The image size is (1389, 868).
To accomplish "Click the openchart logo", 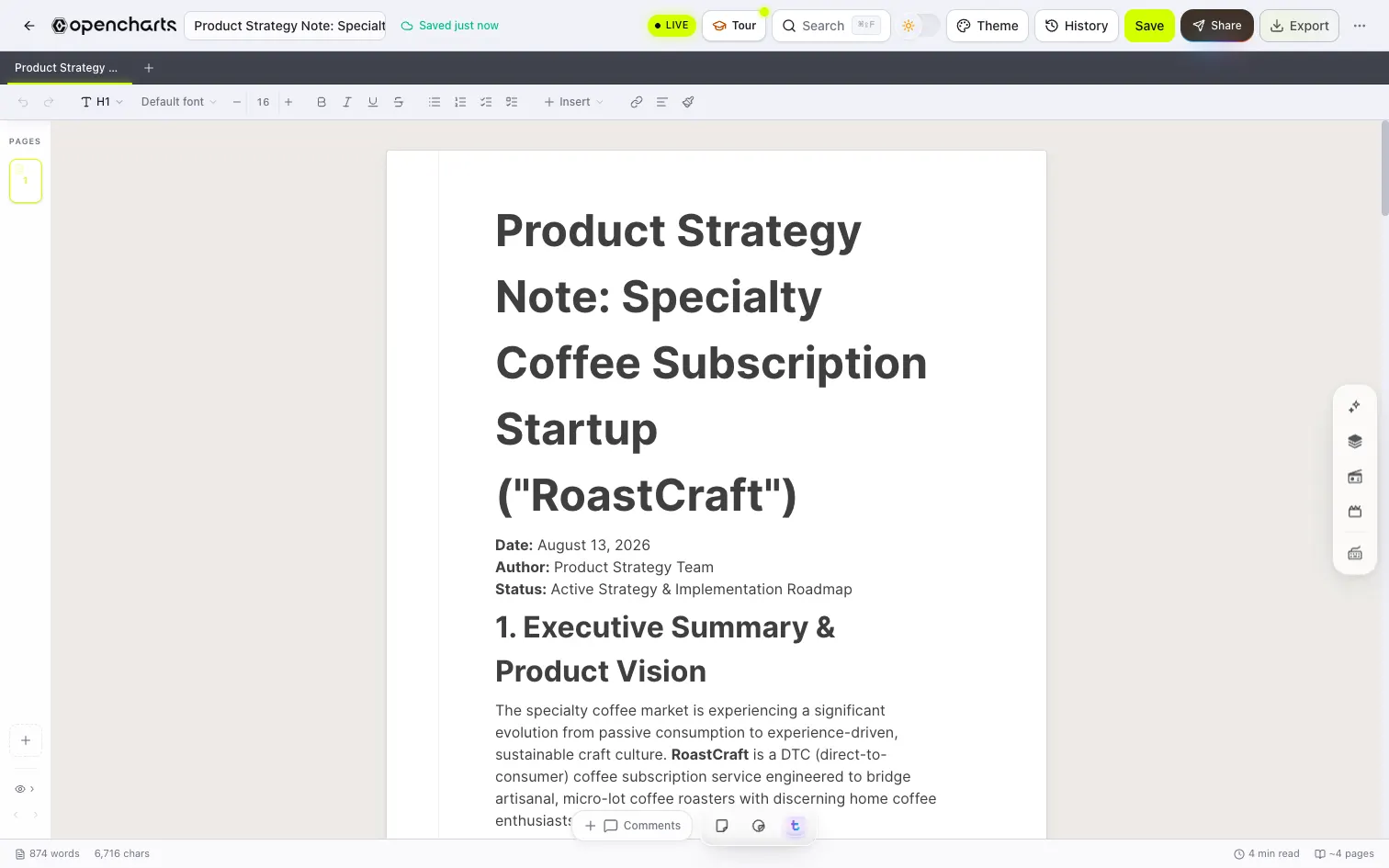I will click(114, 26).
